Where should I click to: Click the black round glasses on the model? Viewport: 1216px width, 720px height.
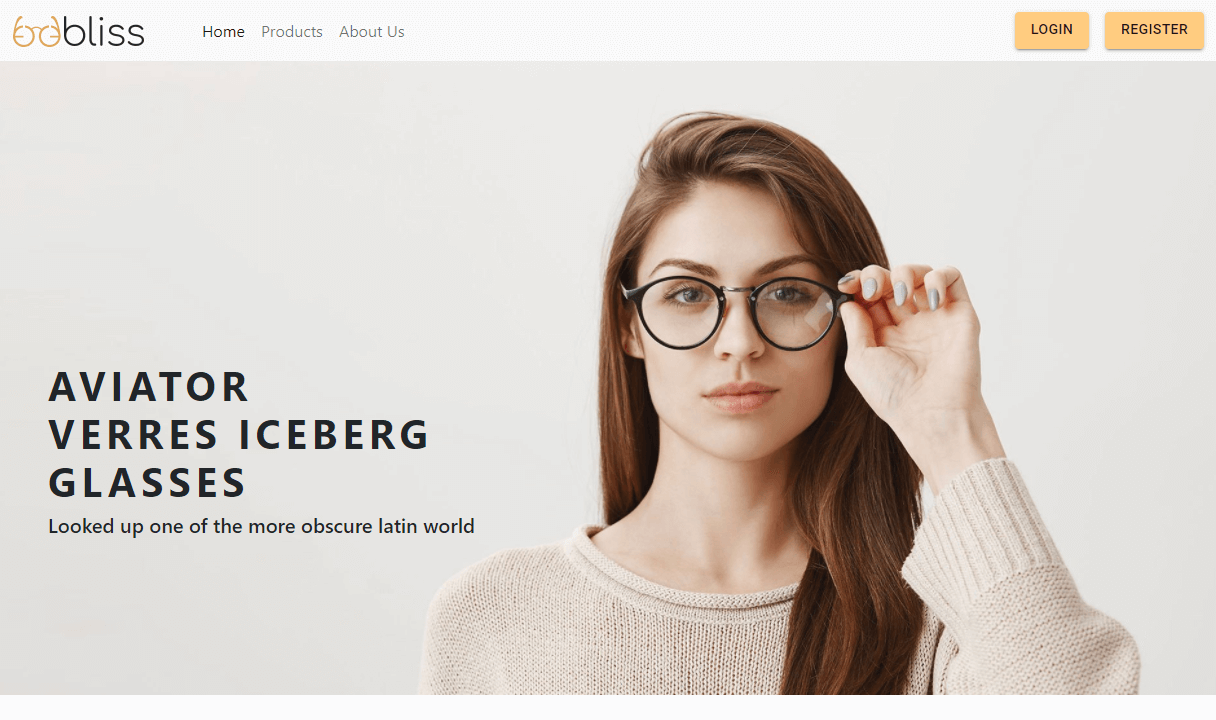coord(738,311)
